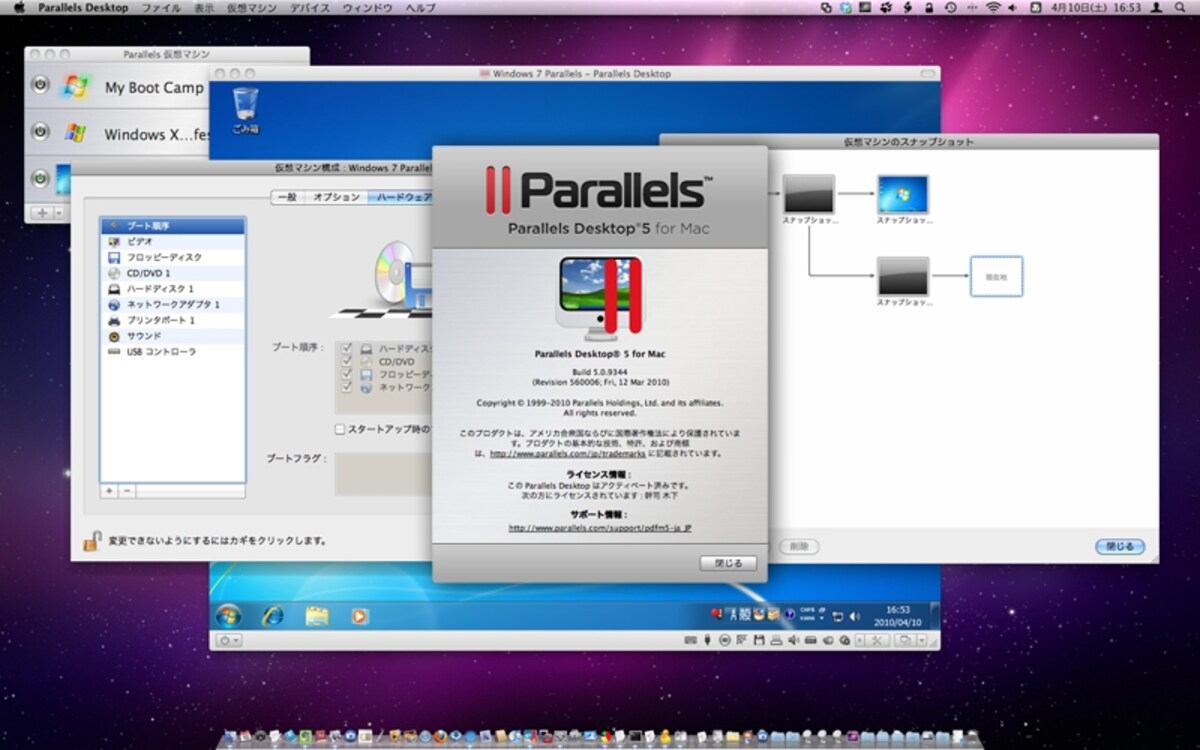1200x750 pixels.
Task: Open the parallels.com support link
Action: pyautogui.click(x=599, y=527)
